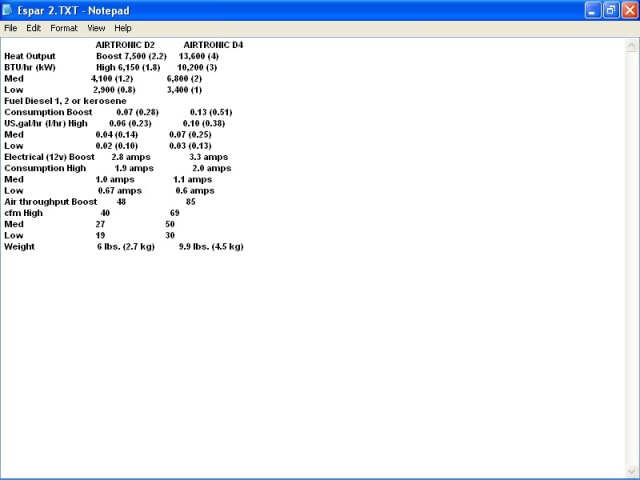Image resolution: width=640 pixels, height=480 pixels.
Task: Click the '1.1 amps' value
Action: (192, 180)
